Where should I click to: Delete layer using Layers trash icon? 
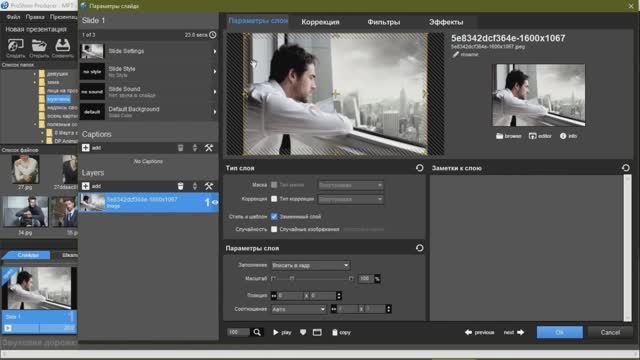click(x=180, y=186)
